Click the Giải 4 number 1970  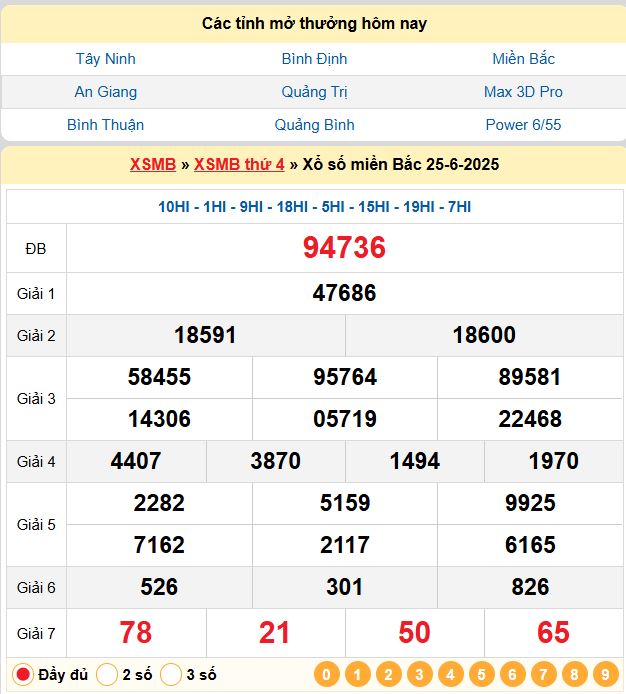(554, 461)
